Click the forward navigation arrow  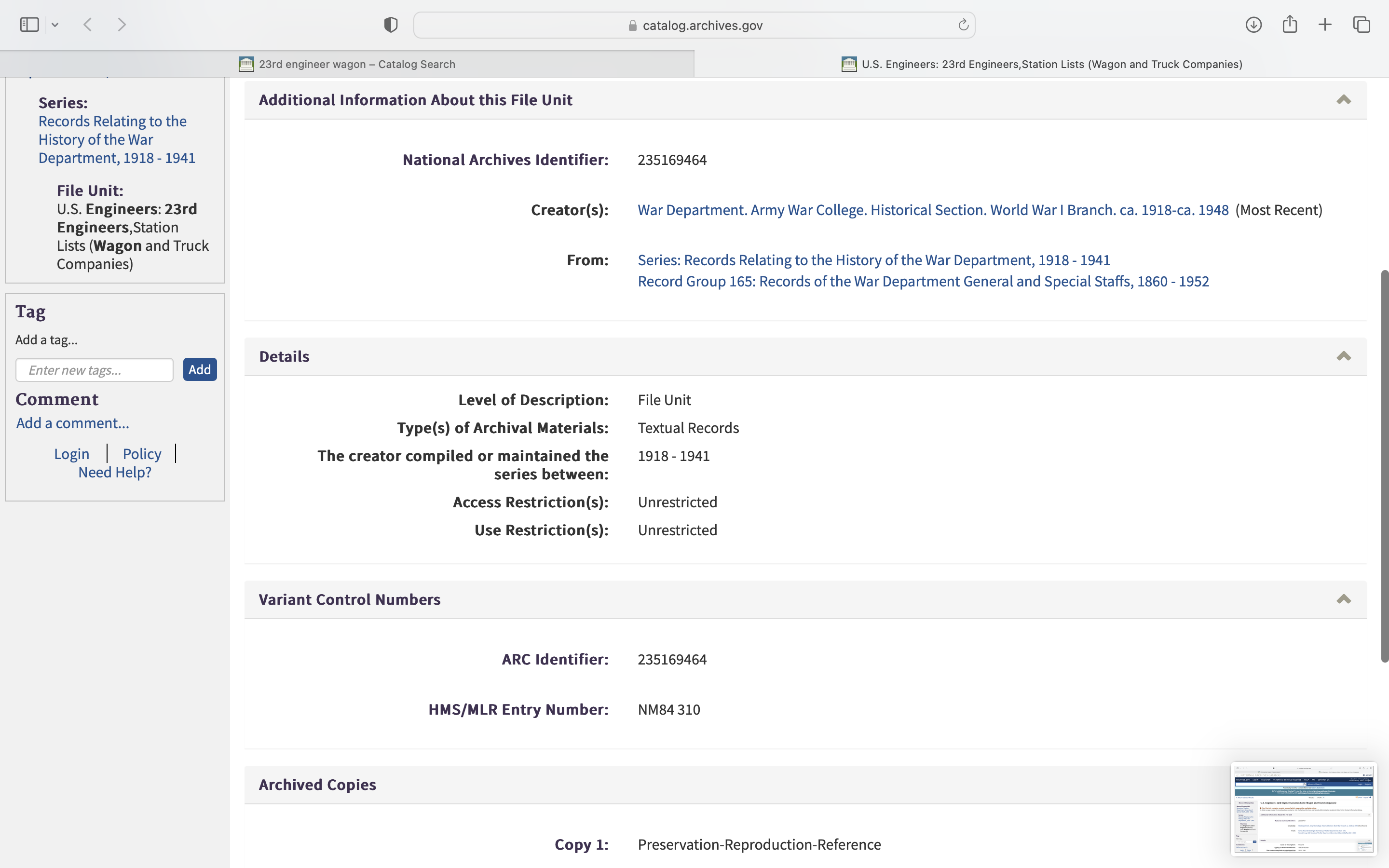[x=122, y=25]
